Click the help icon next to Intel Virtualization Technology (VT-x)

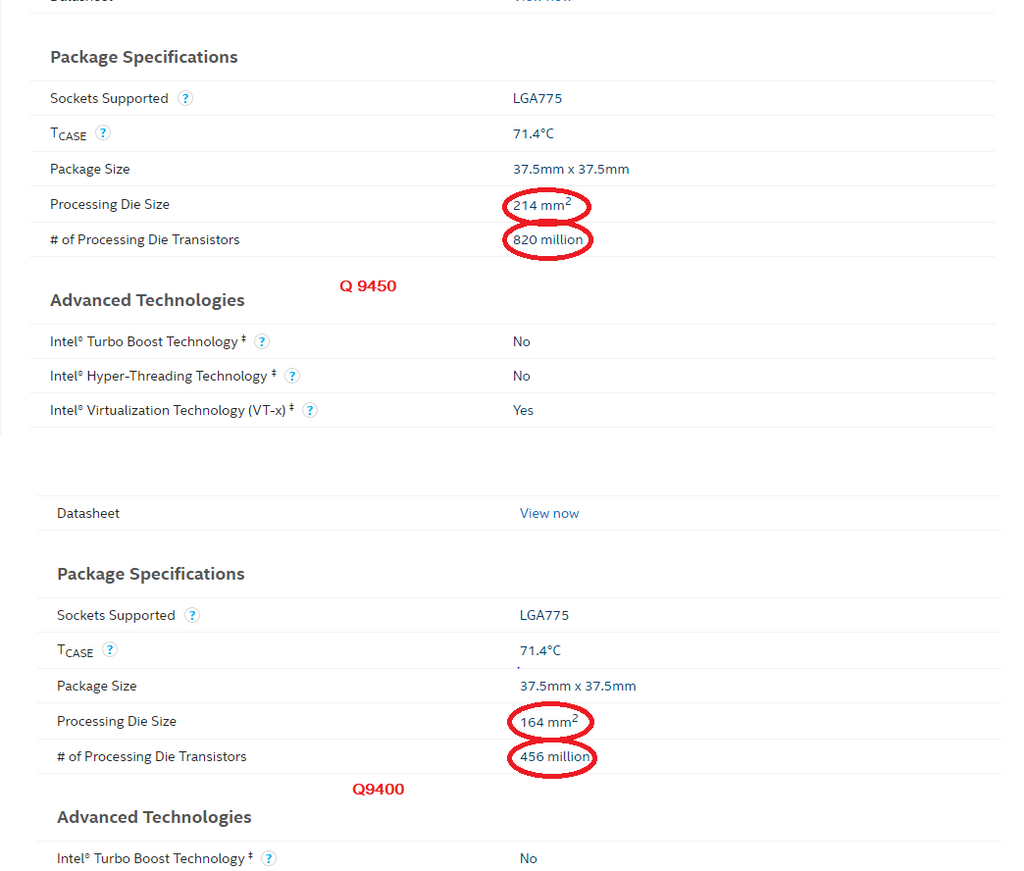pyautogui.click(x=310, y=410)
